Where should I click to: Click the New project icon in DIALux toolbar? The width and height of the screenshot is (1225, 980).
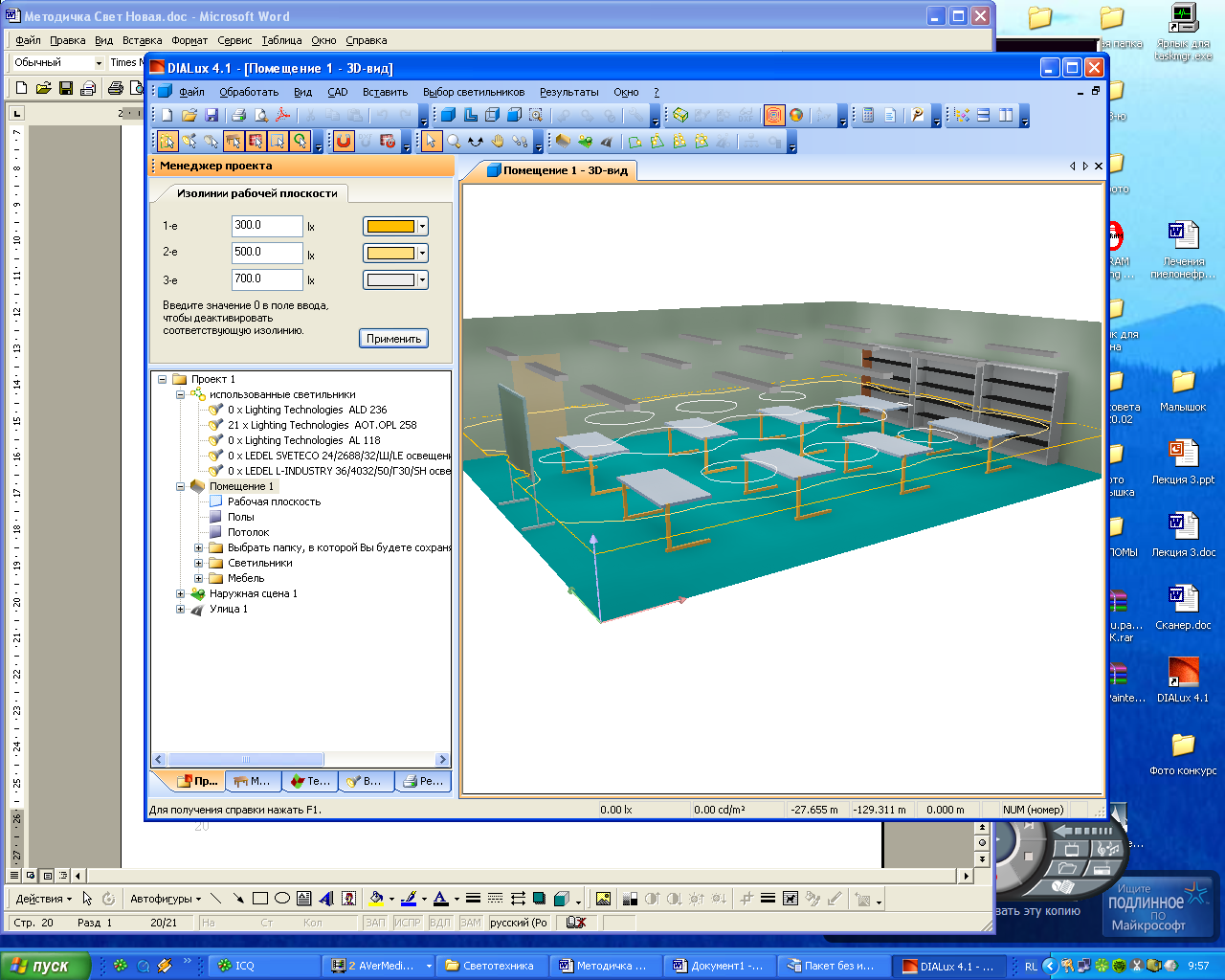coord(167,115)
